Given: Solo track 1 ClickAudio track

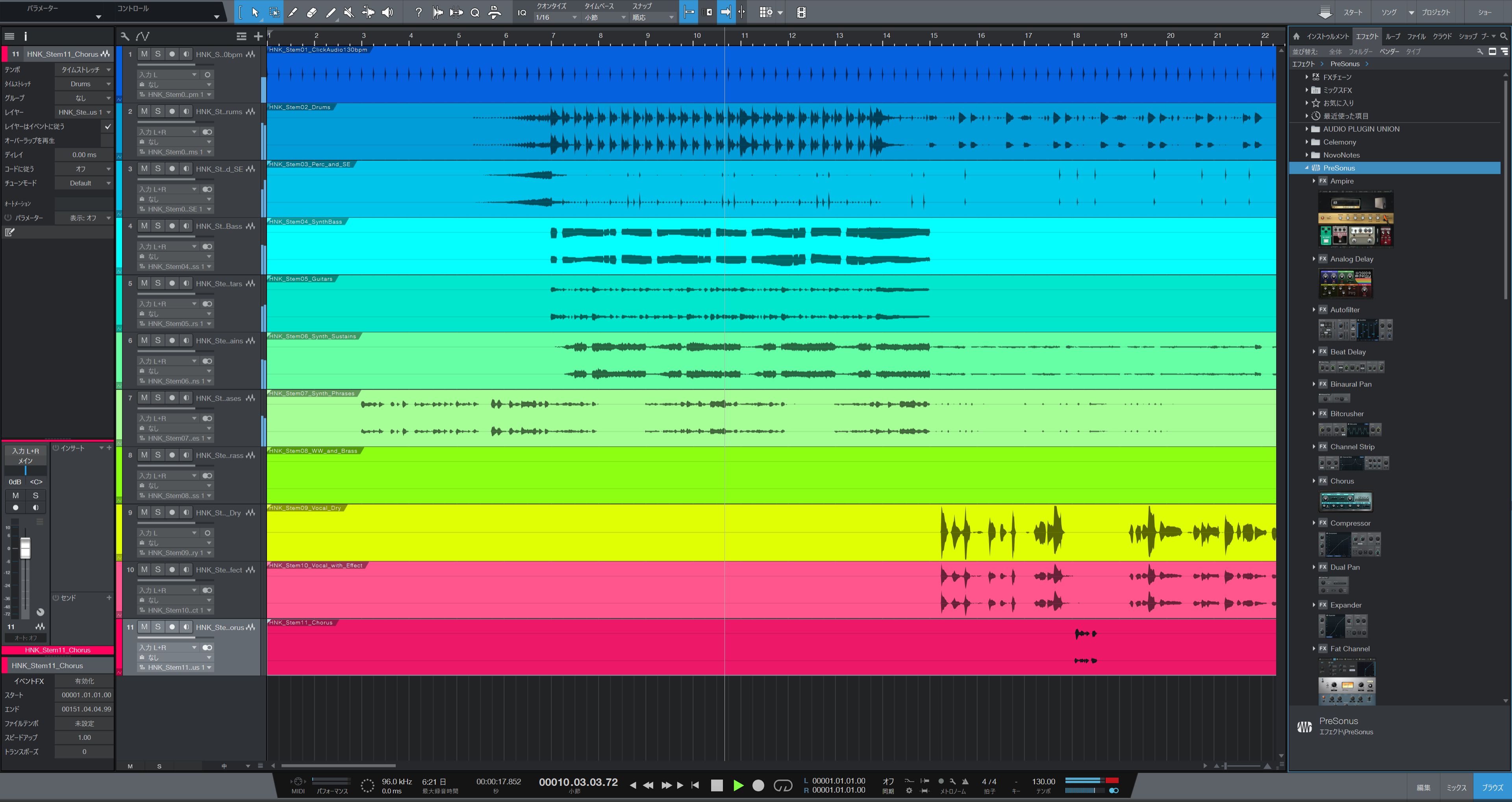Looking at the screenshot, I should pyautogui.click(x=158, y=54).
